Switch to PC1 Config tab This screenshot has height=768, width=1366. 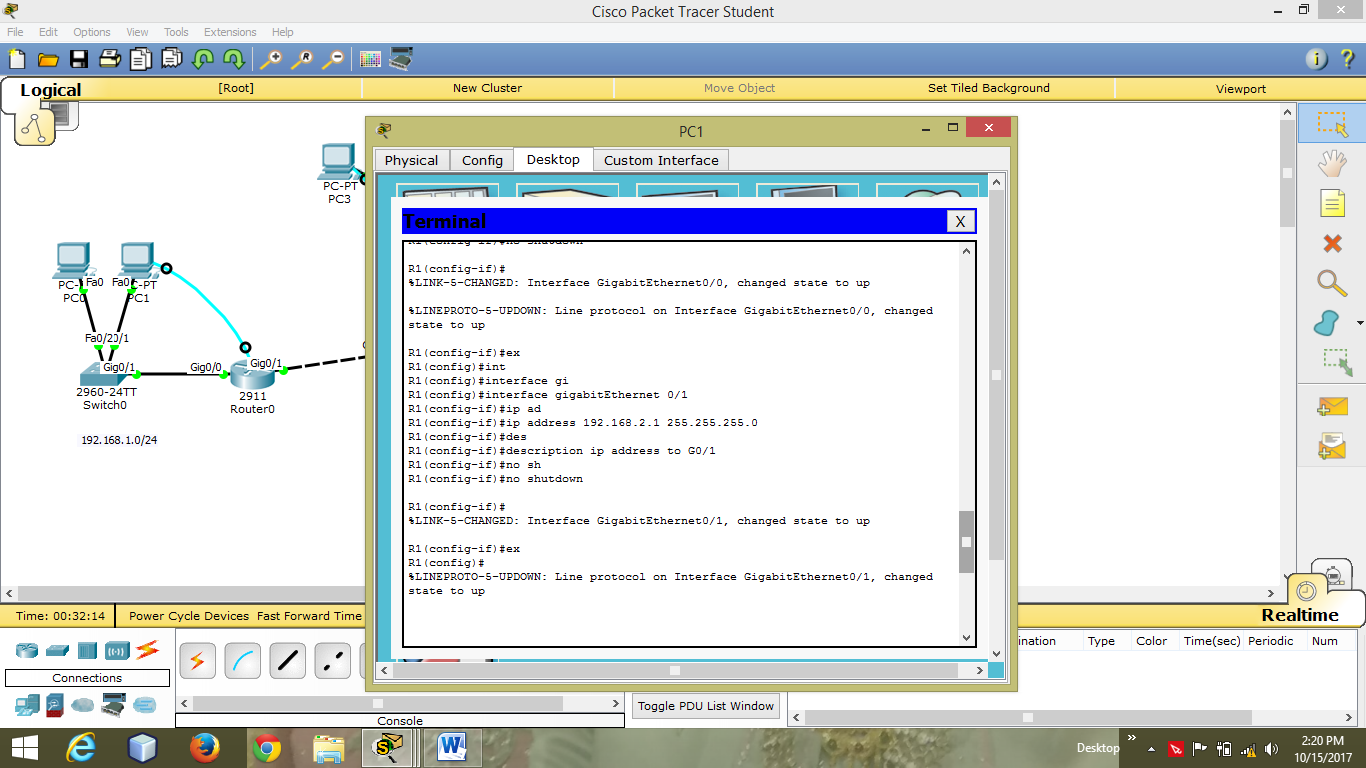[482, 160]
